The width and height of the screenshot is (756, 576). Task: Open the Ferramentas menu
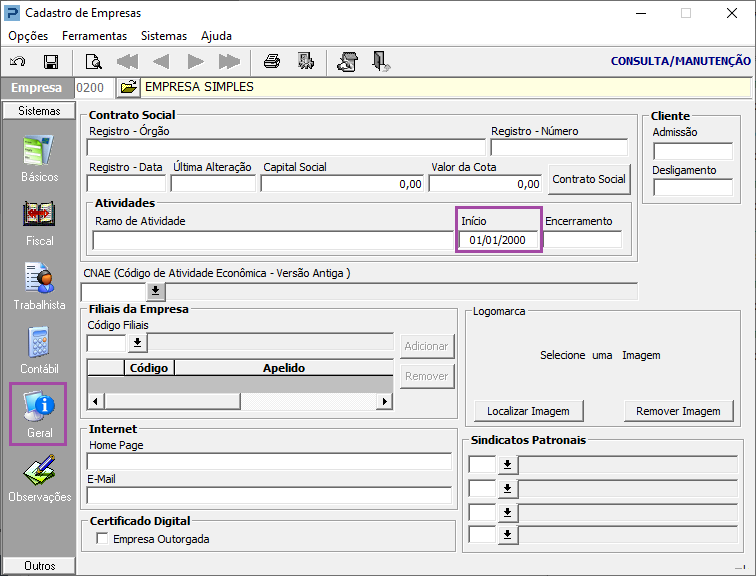click(94, 36)
